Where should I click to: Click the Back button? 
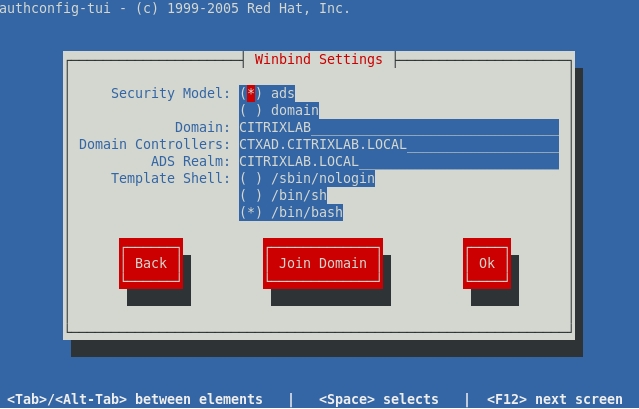(x=151, y=264)
